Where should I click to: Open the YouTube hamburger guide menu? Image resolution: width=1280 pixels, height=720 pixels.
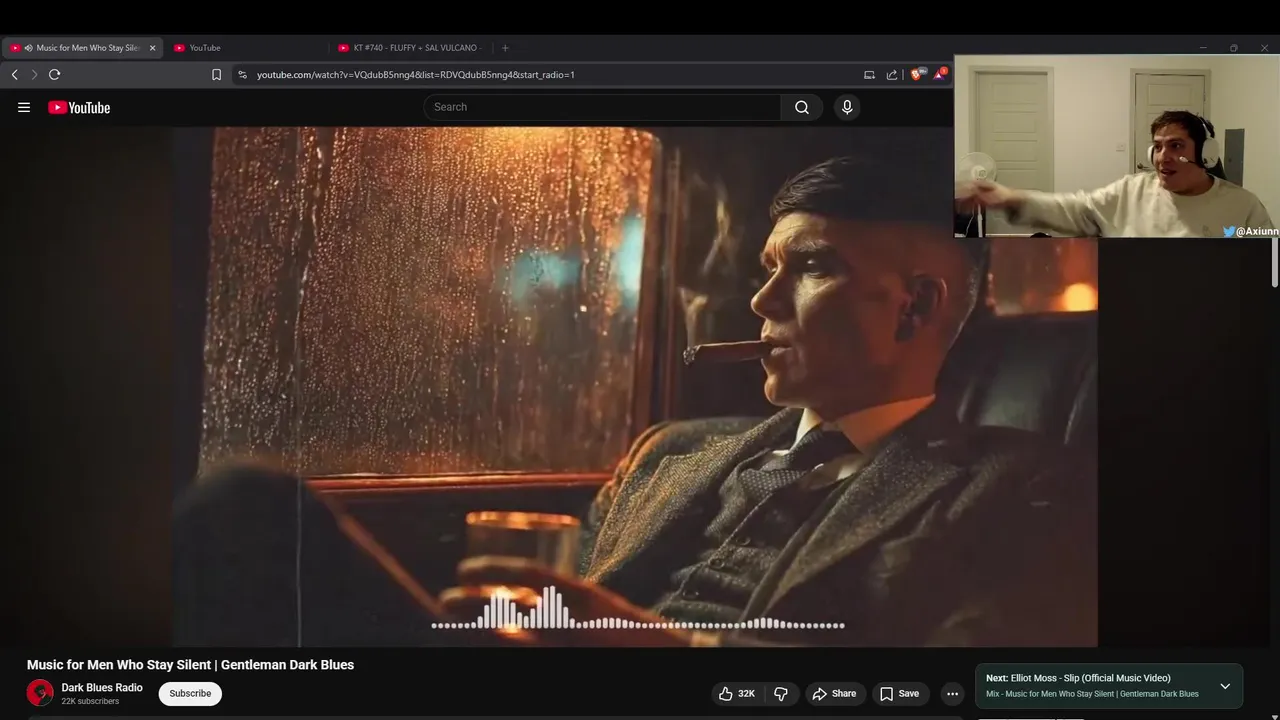point(24,107)
